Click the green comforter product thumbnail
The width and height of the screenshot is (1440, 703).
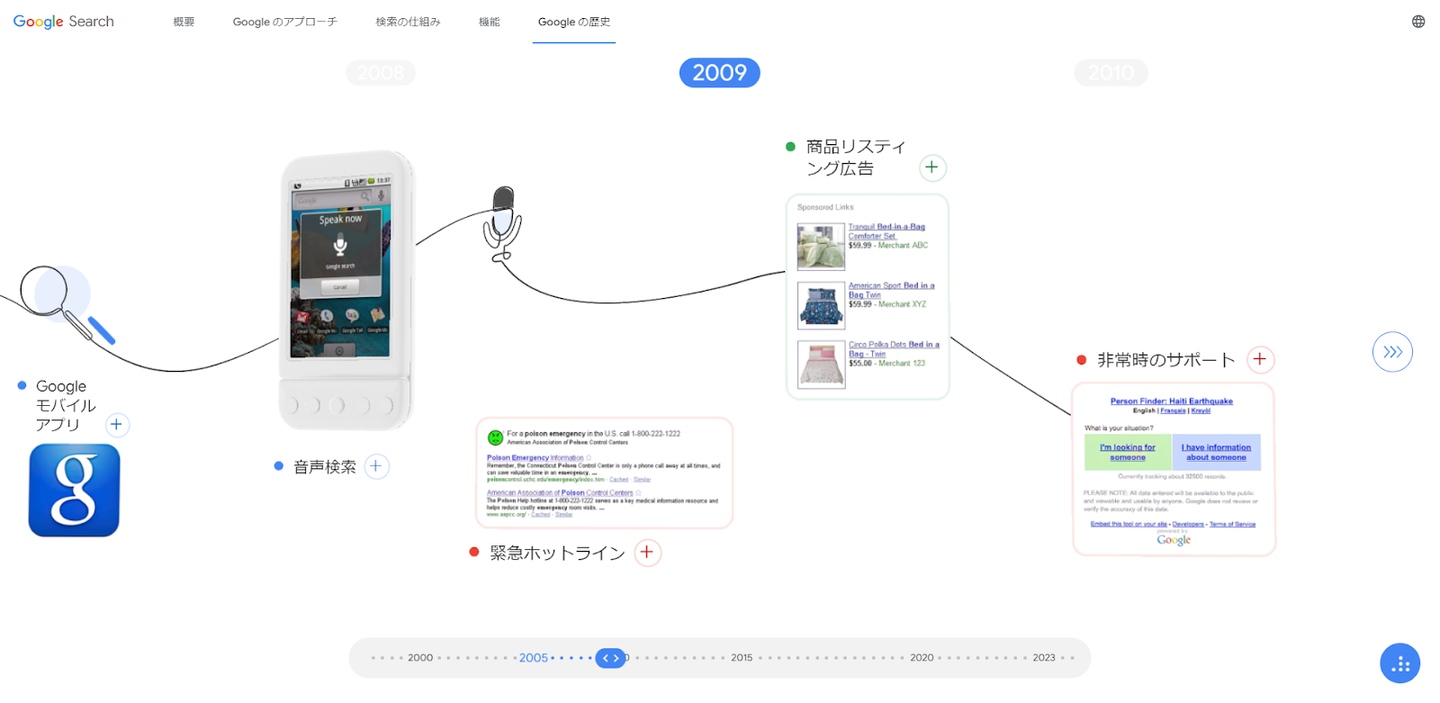(821, 247)
